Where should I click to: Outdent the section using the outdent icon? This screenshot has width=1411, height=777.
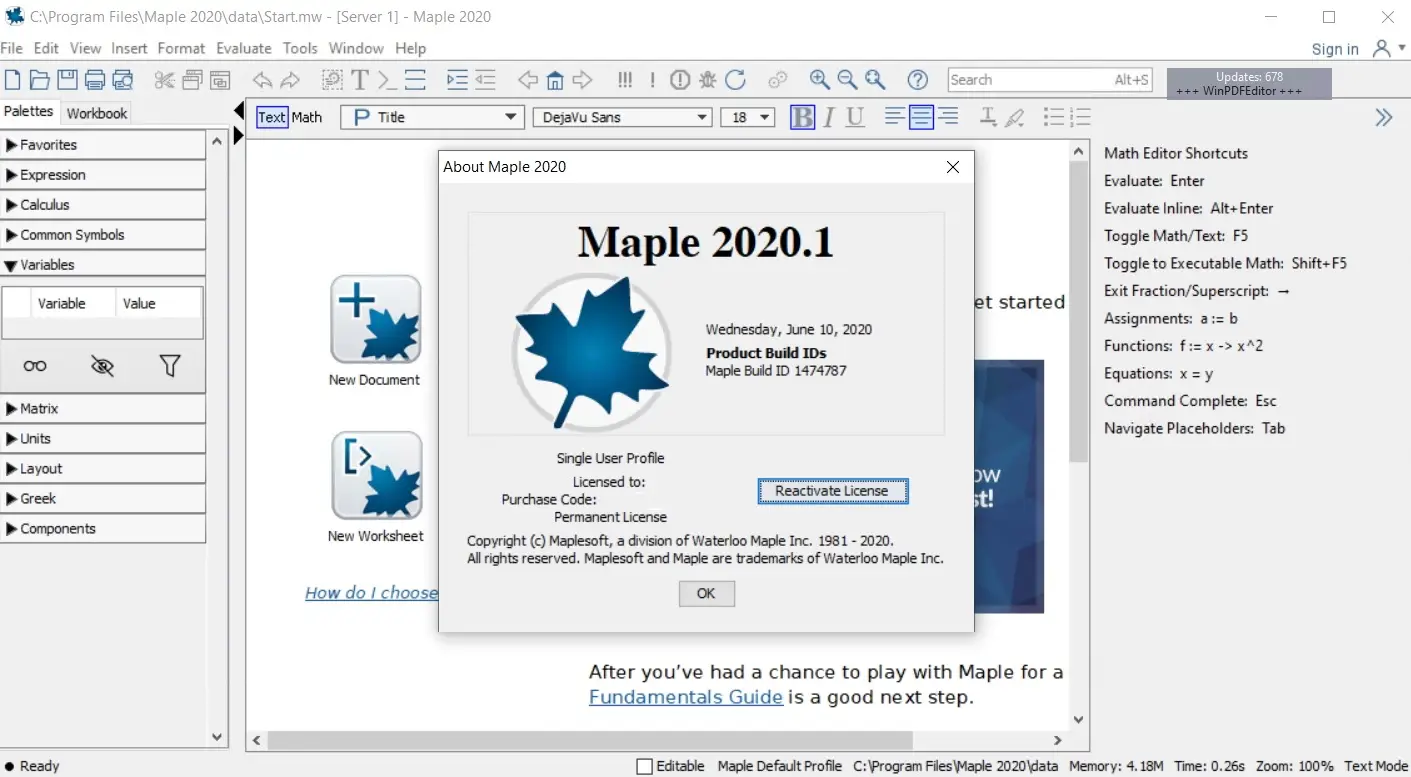(x=485, y=80)
